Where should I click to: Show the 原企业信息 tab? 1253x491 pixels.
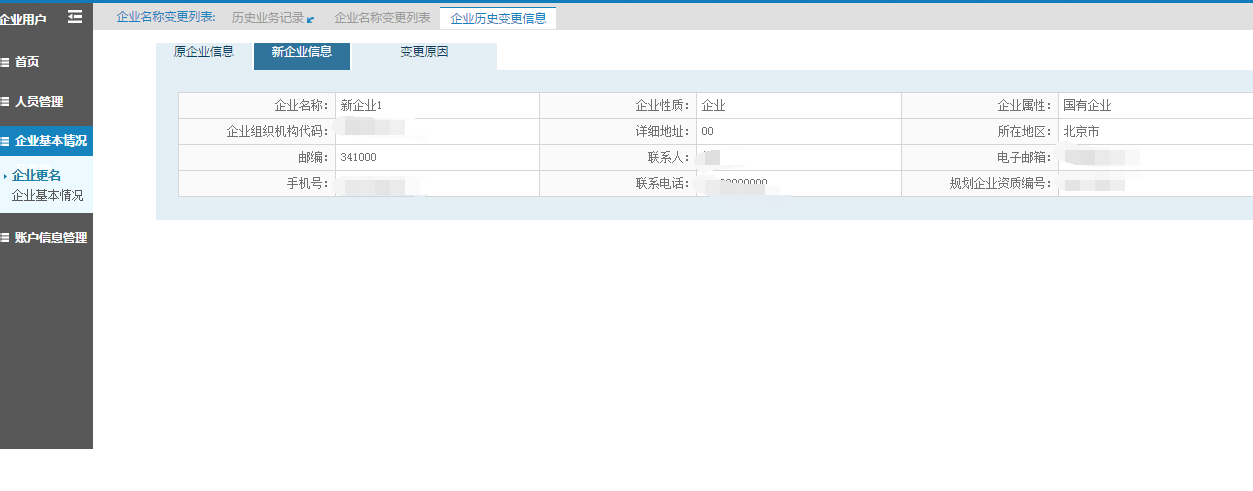(203, 52)
